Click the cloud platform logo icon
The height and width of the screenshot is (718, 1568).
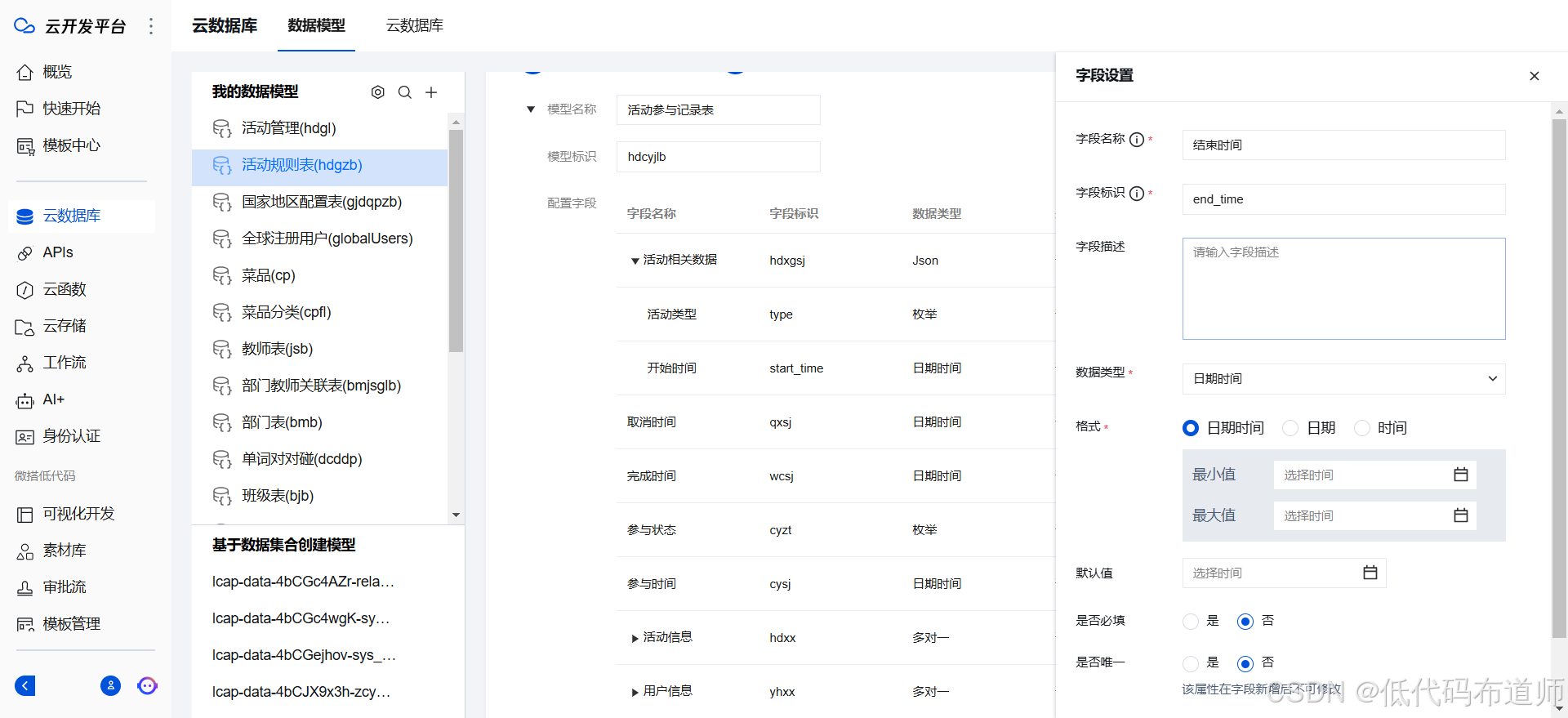pyautogui.click(x=24, y=26)
